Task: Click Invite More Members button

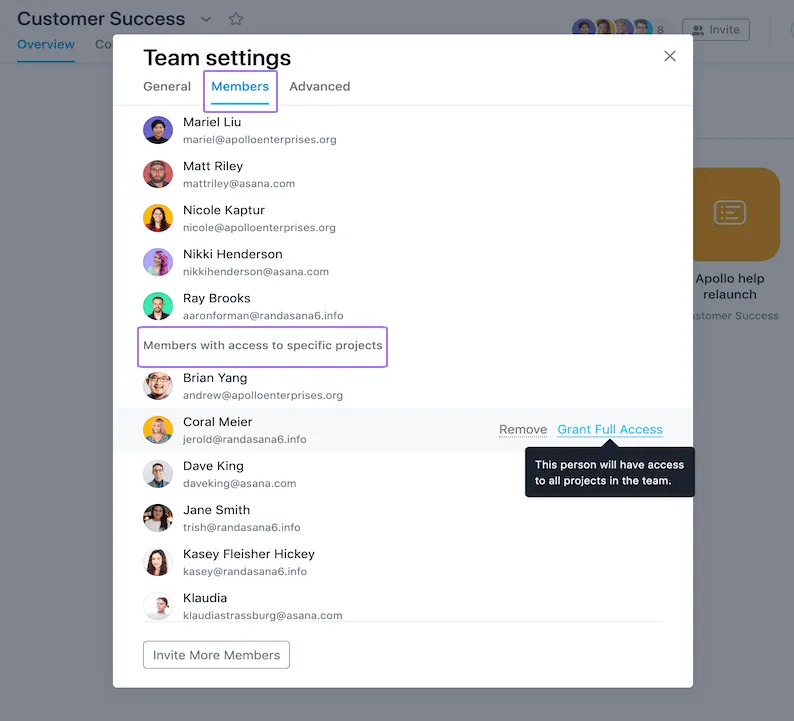Action: click(216, 655)
